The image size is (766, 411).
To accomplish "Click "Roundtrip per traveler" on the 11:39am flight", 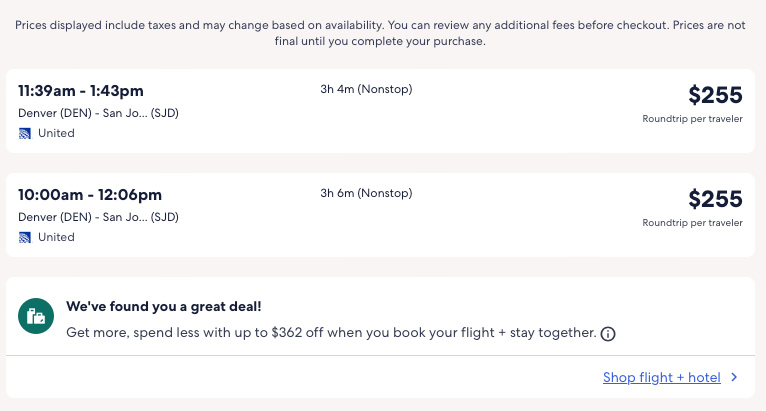I will coord(692,119).
